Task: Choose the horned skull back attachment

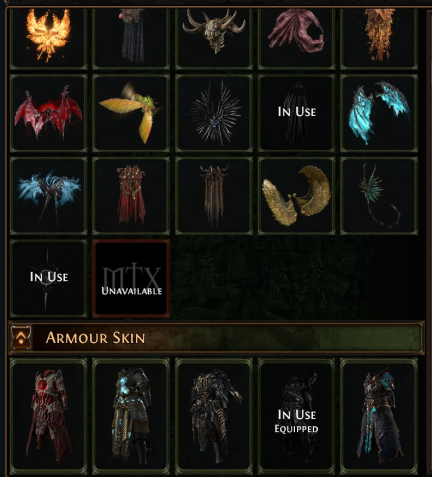Action: tap(214, 37)
